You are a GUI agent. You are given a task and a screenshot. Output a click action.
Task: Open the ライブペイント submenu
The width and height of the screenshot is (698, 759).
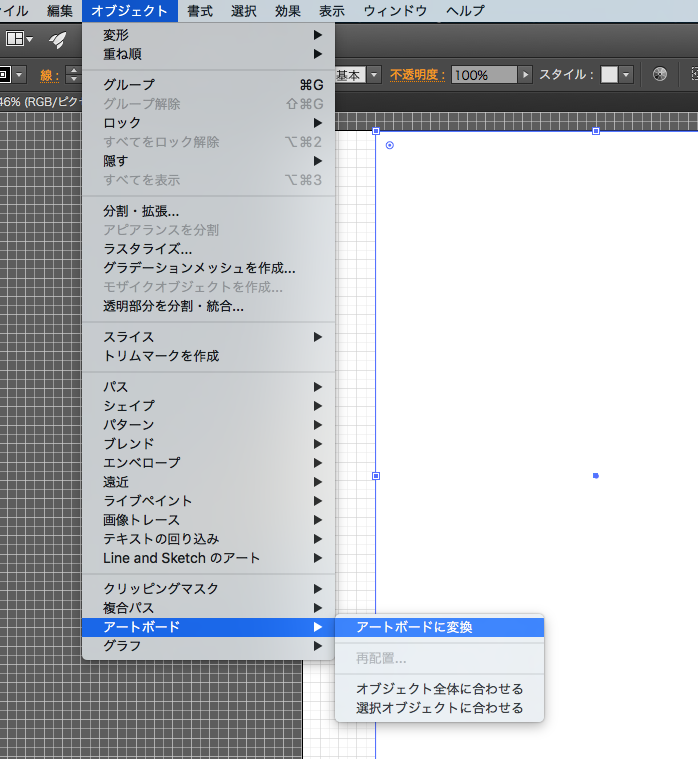tap(209, 501)
